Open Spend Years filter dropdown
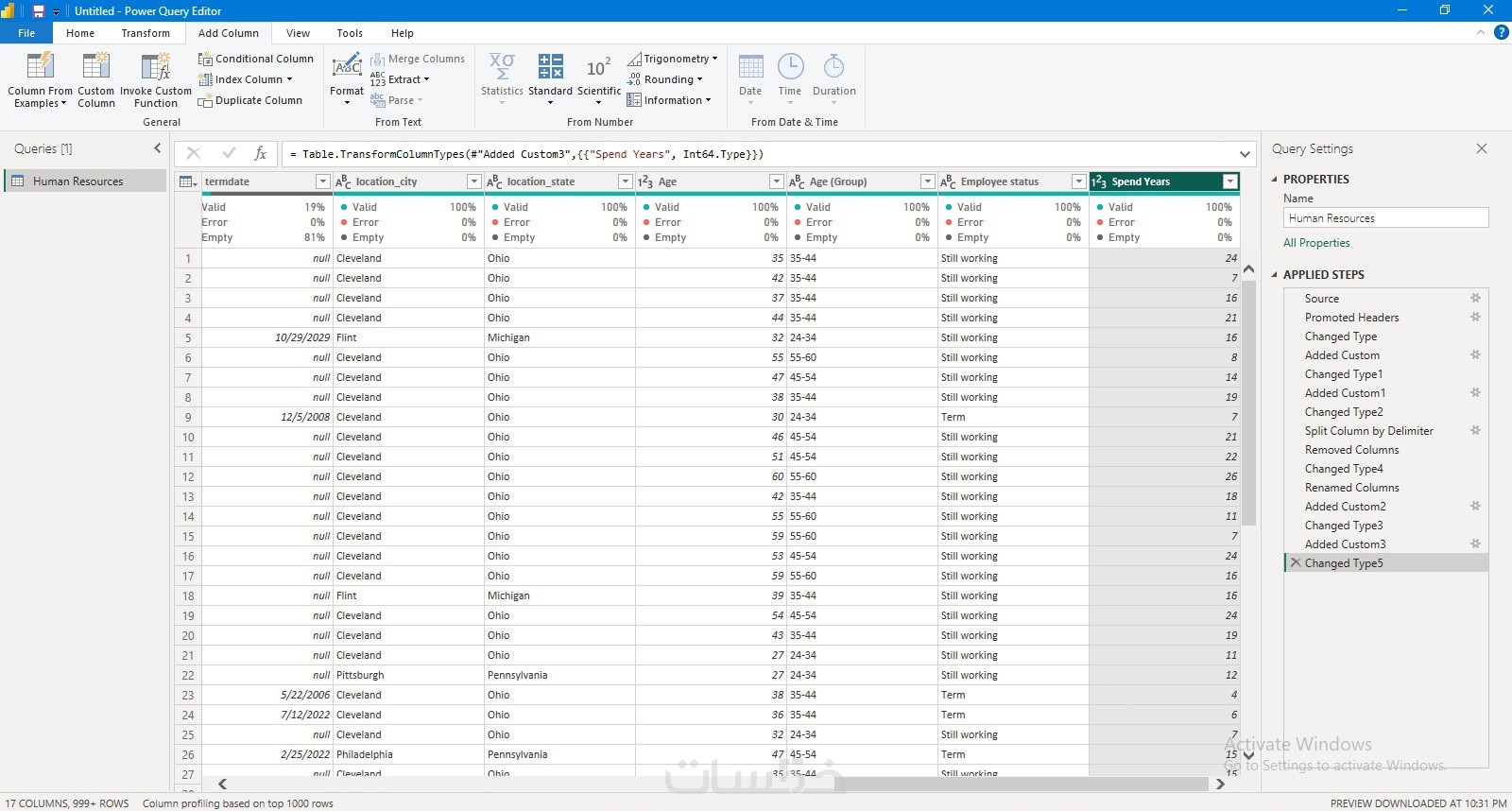This screenshot has width=1512, height=811. 1229,181
